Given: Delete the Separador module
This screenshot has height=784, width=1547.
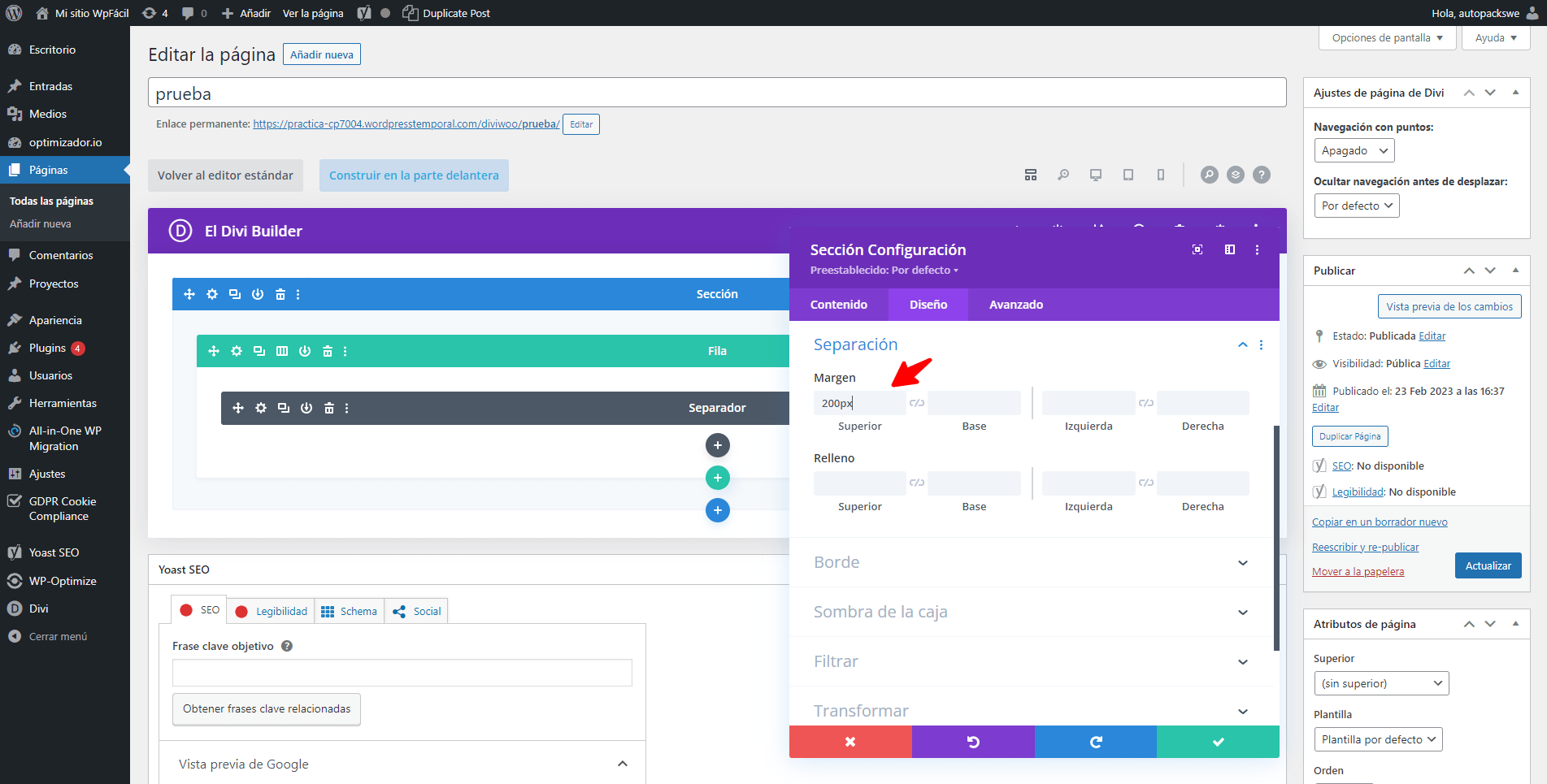Looking at the screenshot, I should point(329,408).
